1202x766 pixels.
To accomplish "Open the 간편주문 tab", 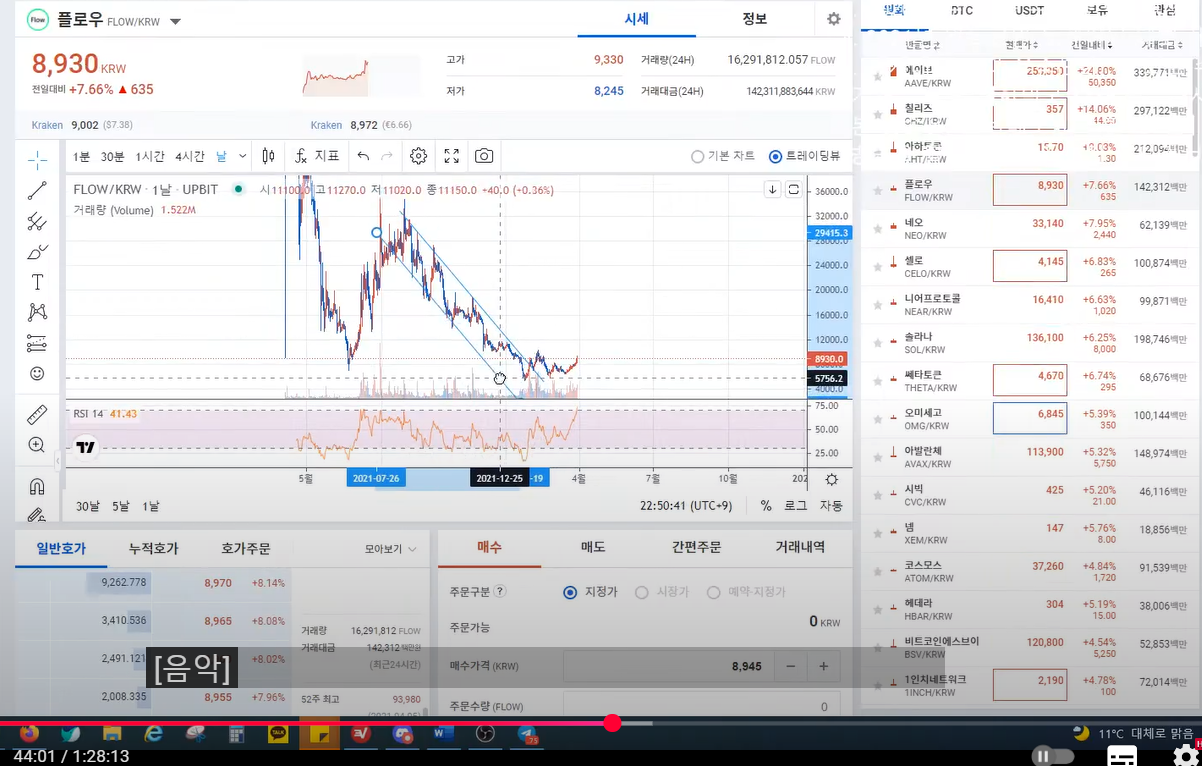I will point(696,547).
